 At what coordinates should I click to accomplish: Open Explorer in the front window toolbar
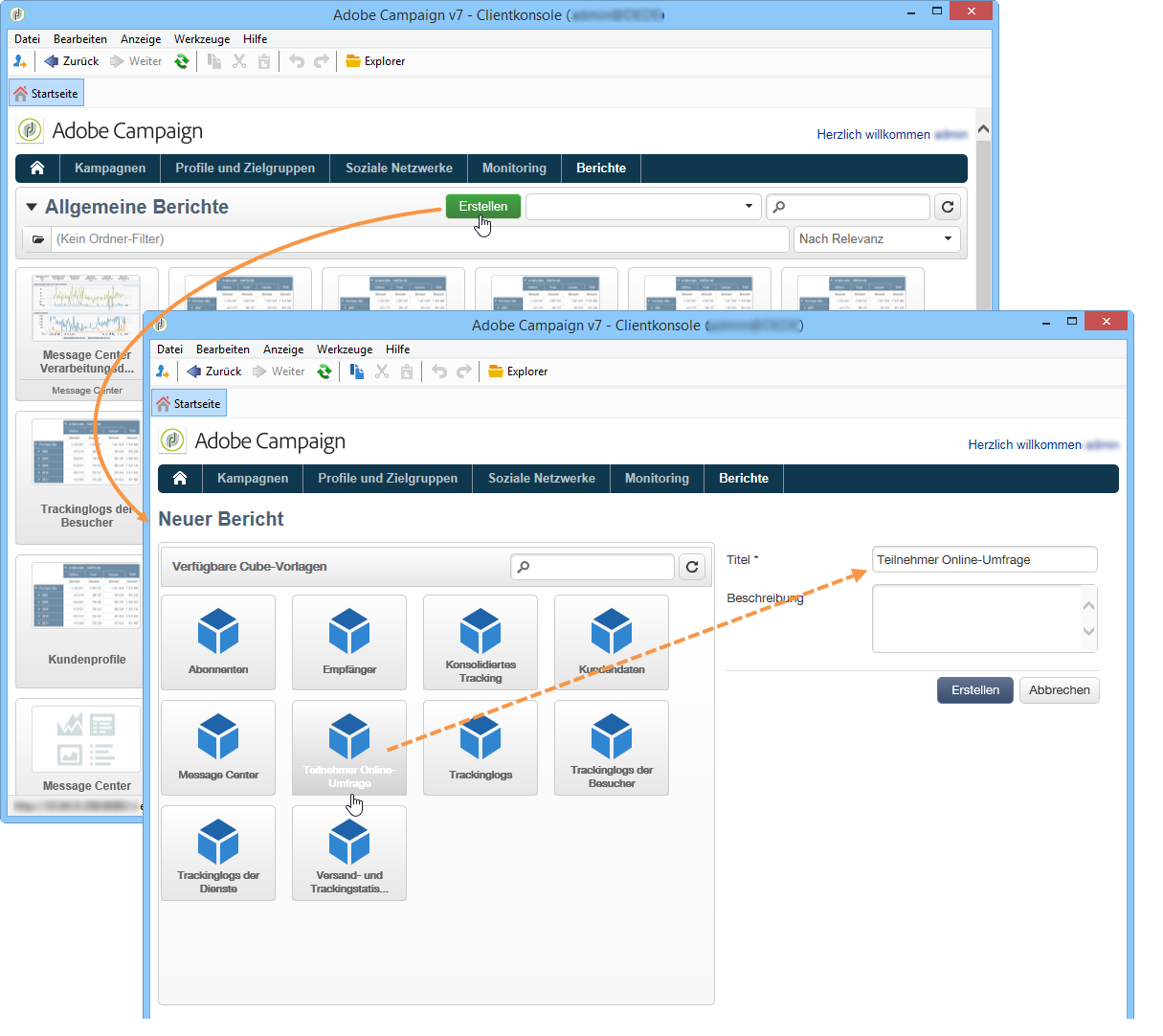click(518, 372)
